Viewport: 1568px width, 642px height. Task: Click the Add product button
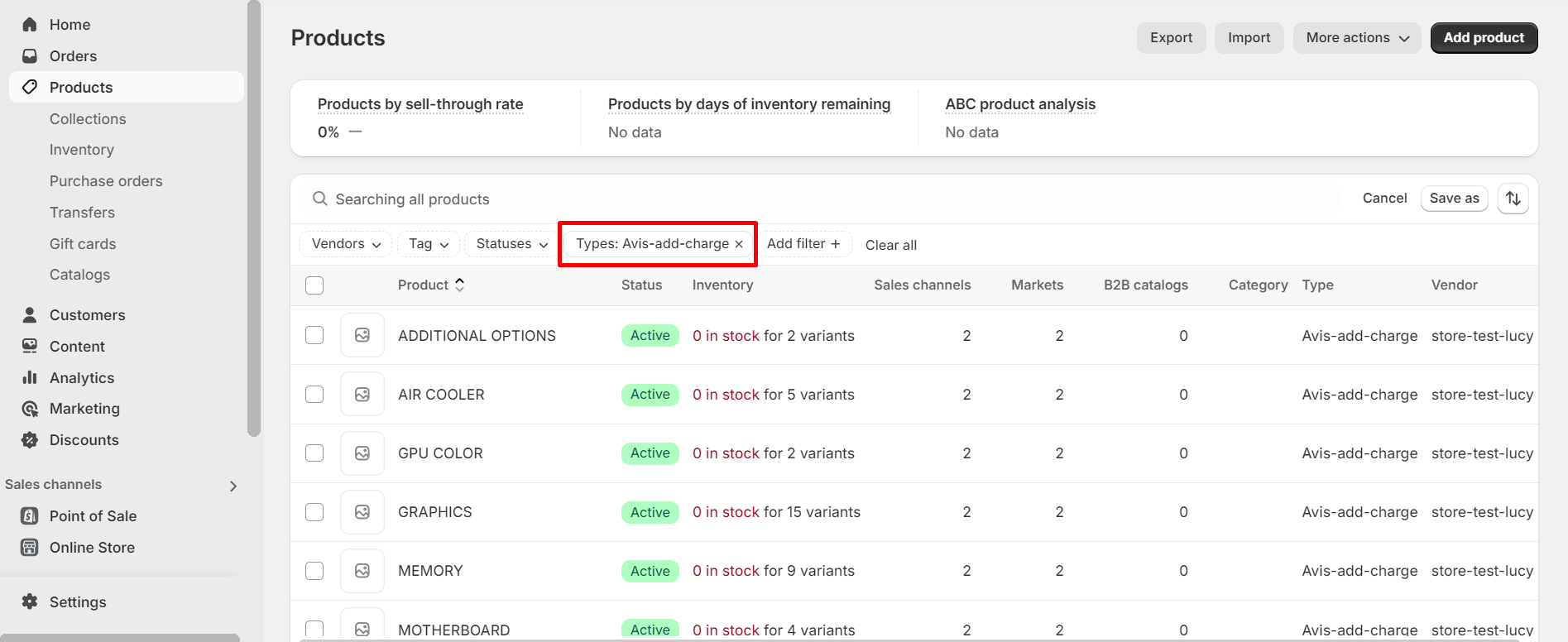point(1483,38)
